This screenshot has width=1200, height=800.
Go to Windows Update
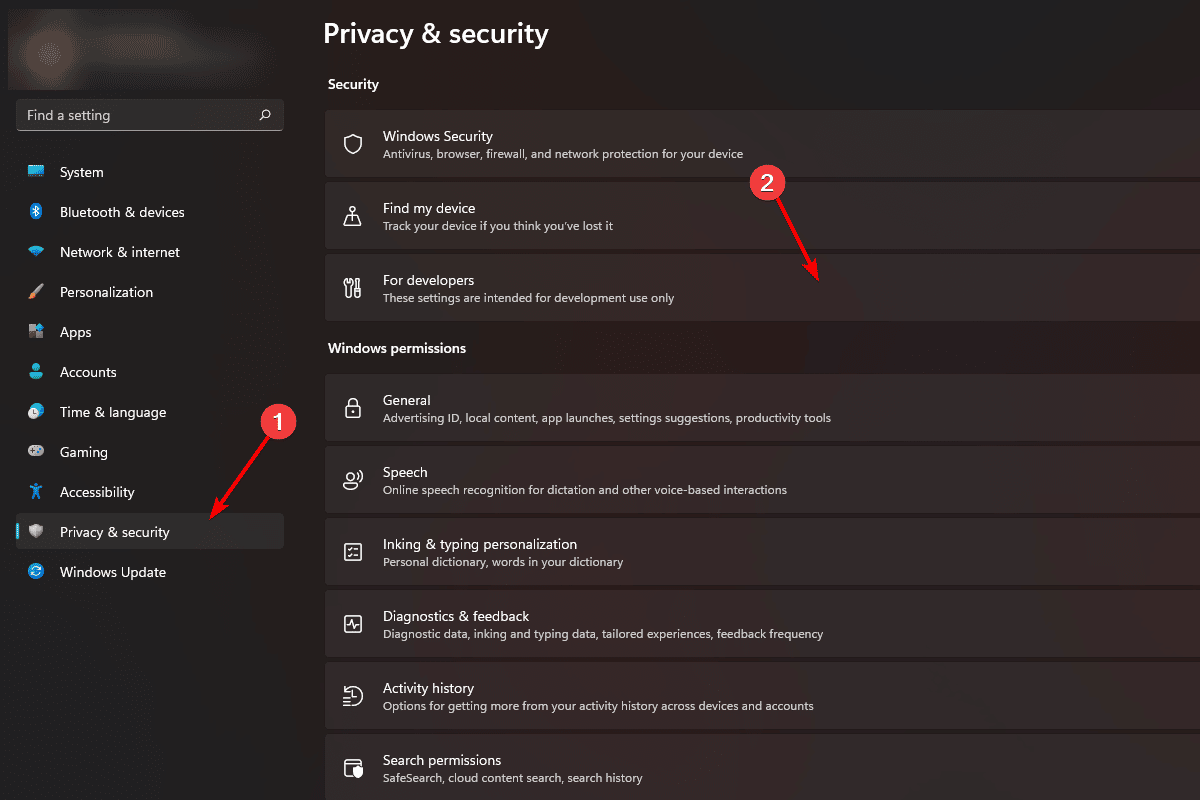(x=113, y=572)
